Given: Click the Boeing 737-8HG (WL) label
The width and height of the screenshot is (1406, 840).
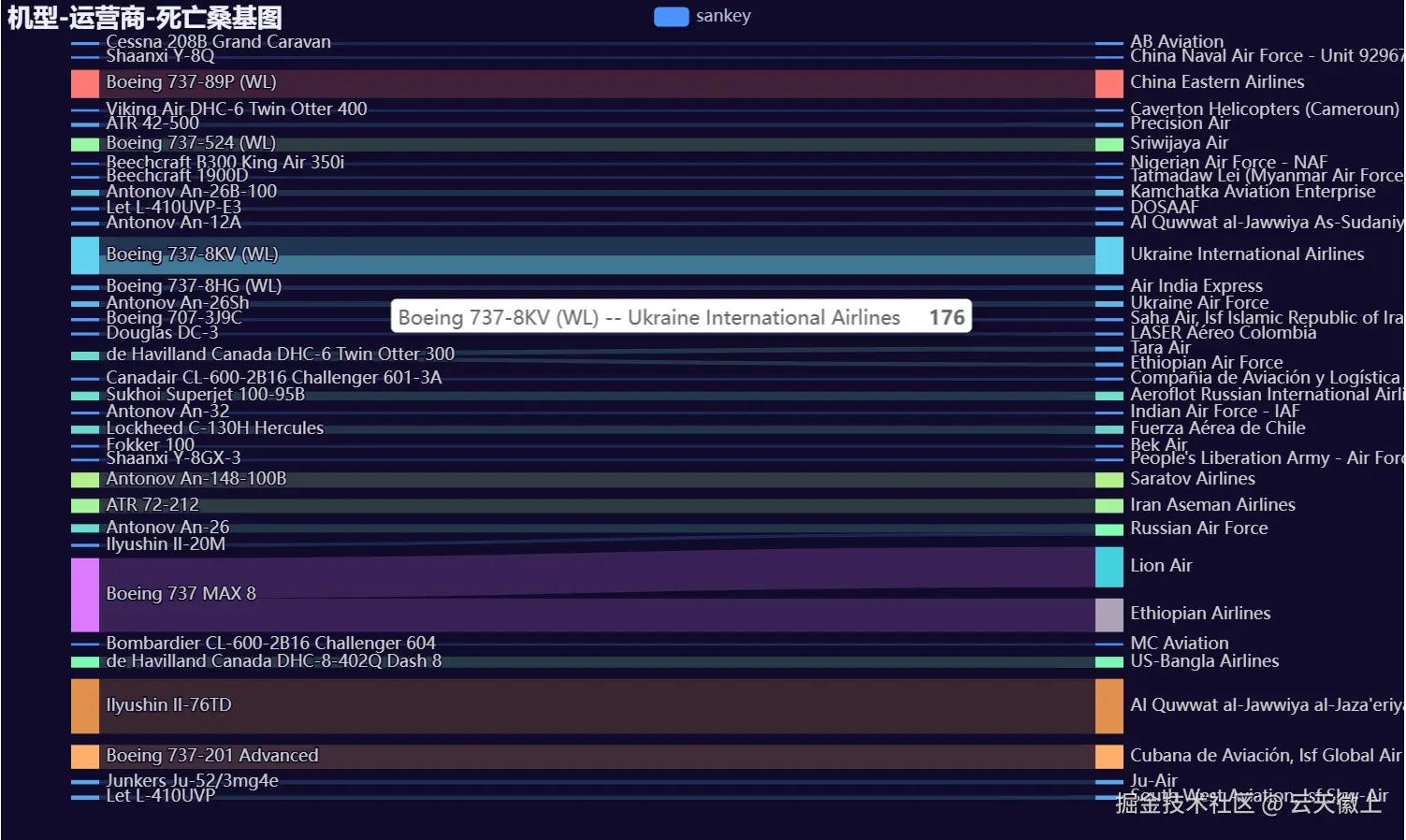Looking at the screenshot, I should [x=194, y=286].
